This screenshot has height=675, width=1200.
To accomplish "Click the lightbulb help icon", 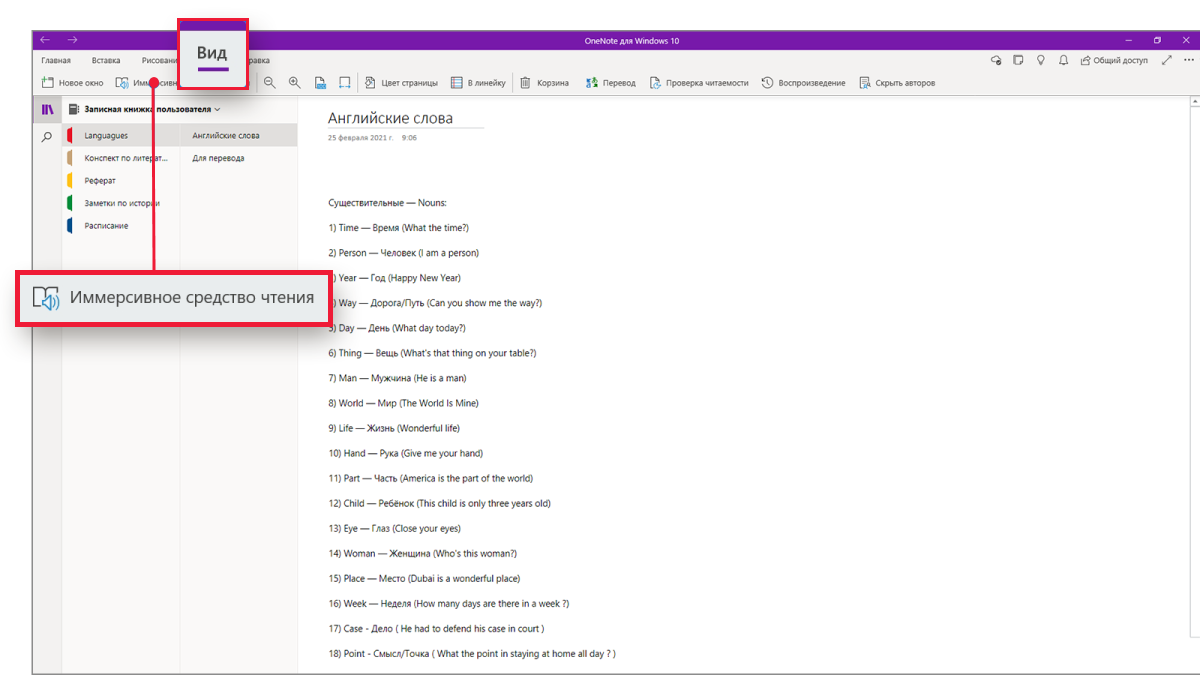I will point(1041,60).
